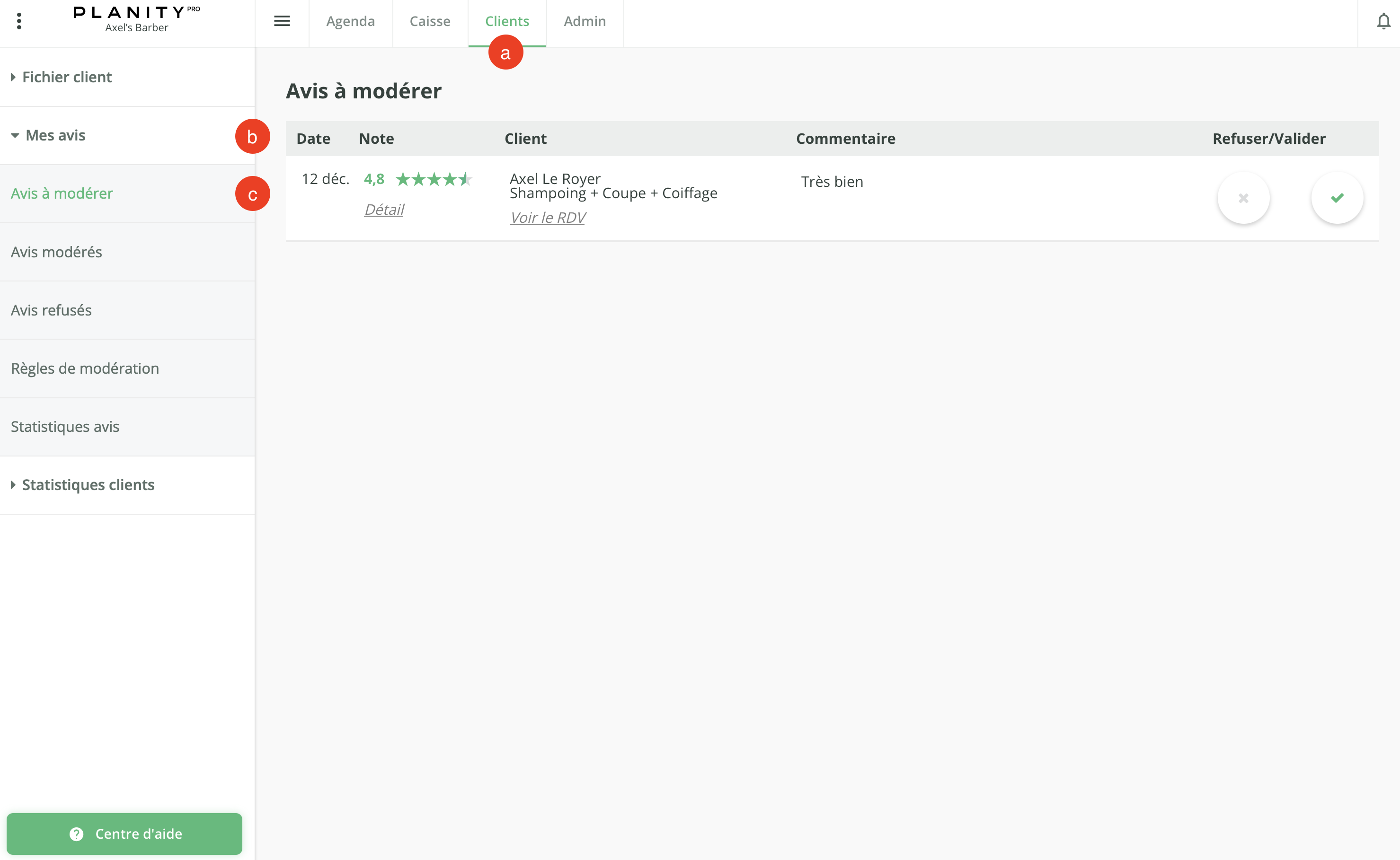Click the question mark help icon
The height and width of the screenshot is (860, 1400).
[76, 834]
